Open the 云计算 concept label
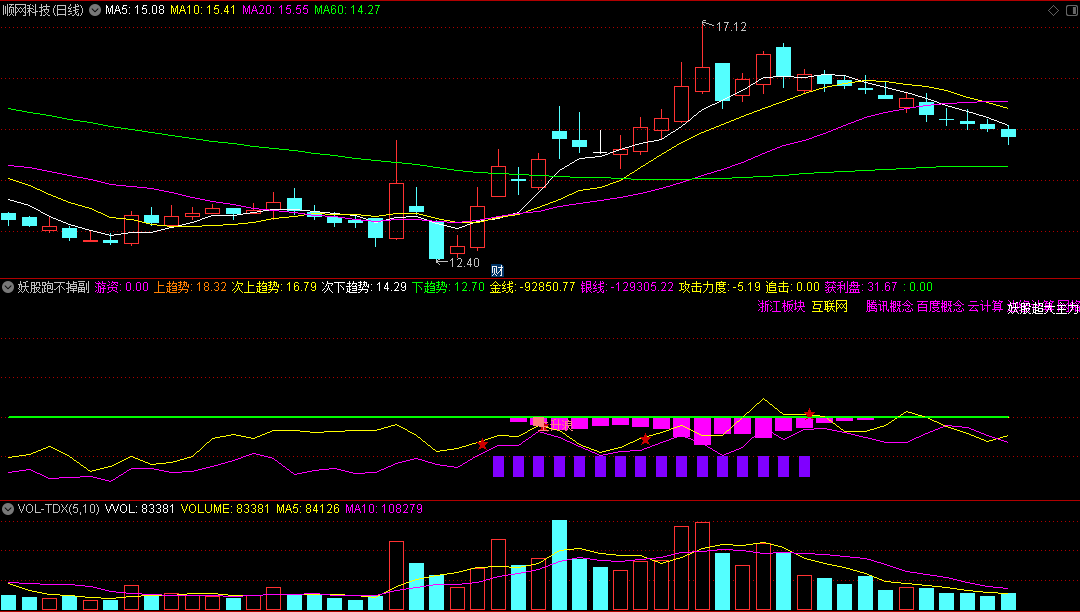Viewport: 1080px width, 612px height. 986,307
